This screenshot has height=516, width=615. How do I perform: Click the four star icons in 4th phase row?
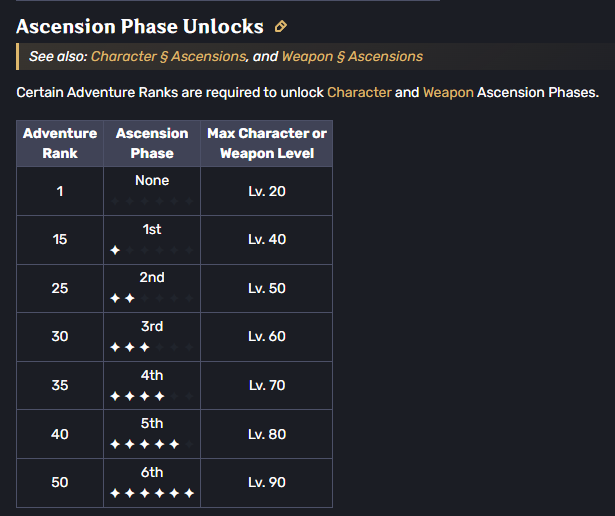click(137, 396)
